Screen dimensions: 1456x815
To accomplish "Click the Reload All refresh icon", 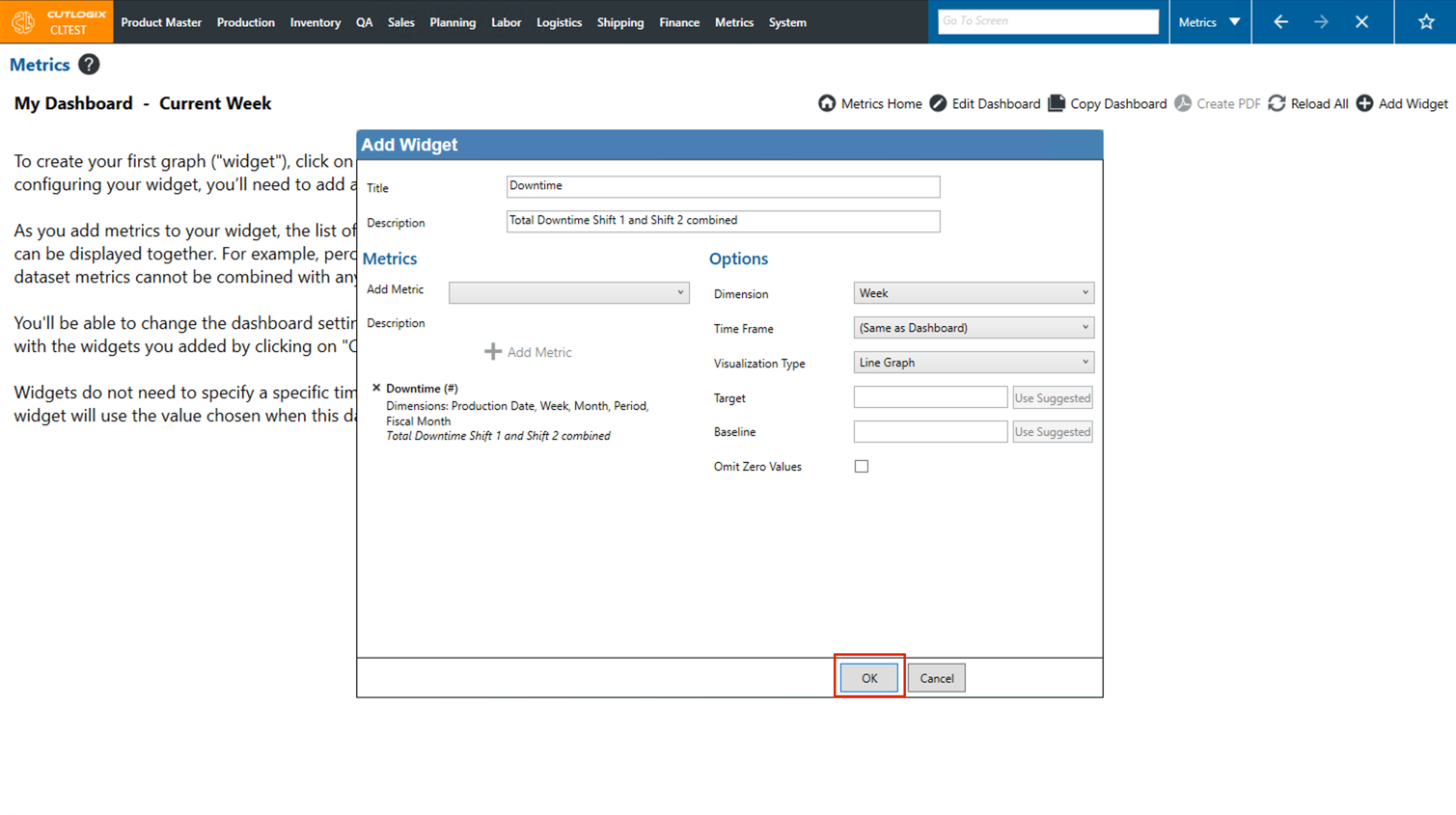I will 1277,103.
